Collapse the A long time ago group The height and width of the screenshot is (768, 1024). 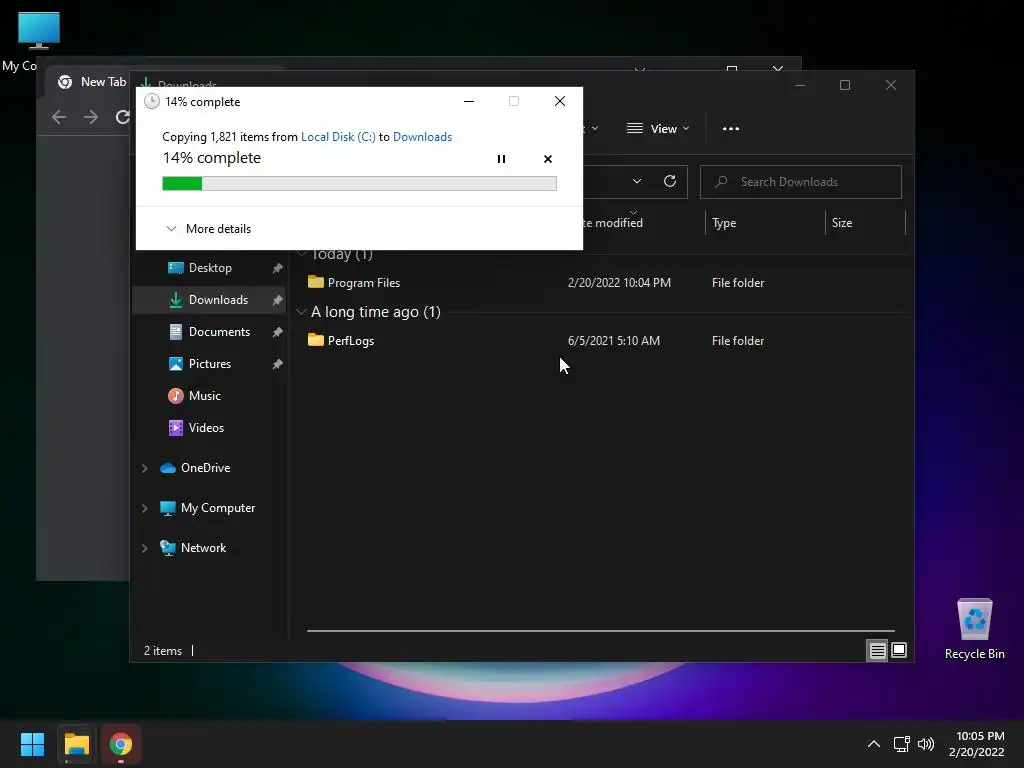[x=301, y=312]
